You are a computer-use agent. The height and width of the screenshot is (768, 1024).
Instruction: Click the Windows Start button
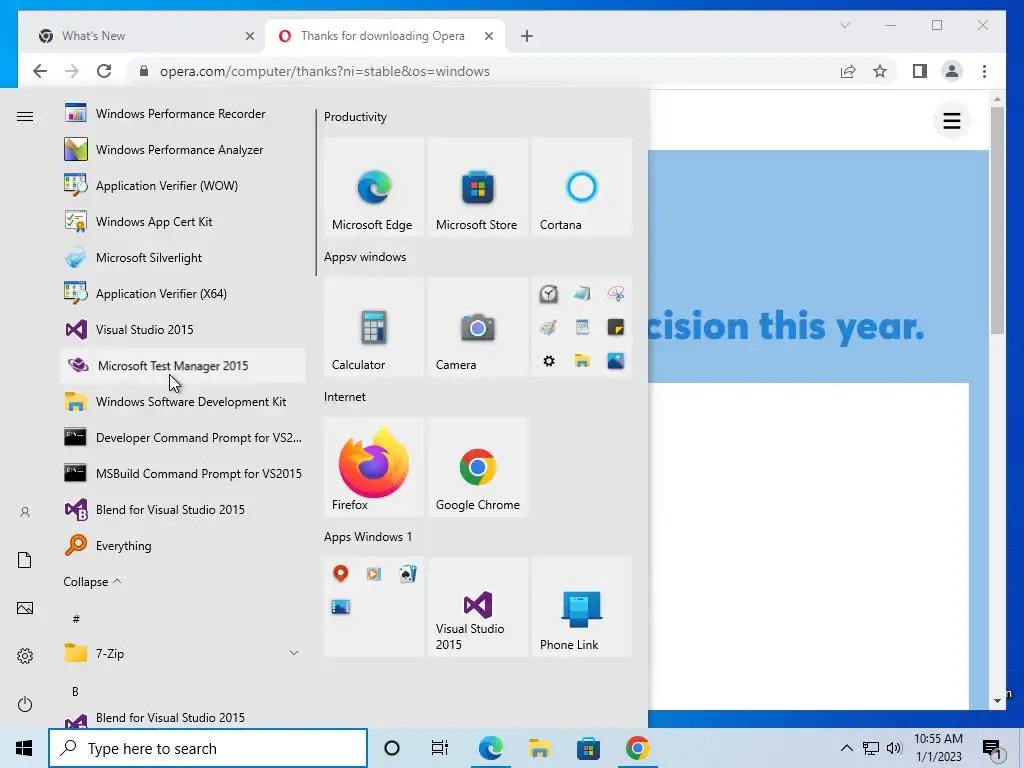pyautogui.click(x=24, y=748)
